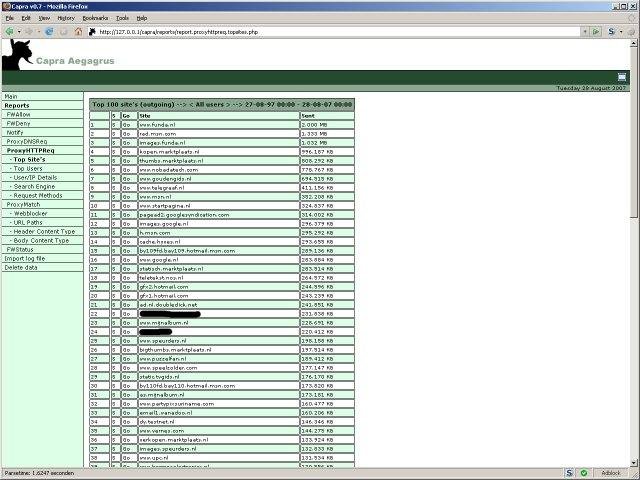The height and width of the screenshot is (480, 640).
Task: Click the S link in the www.telegraaf.nl row
Action: 114,188
